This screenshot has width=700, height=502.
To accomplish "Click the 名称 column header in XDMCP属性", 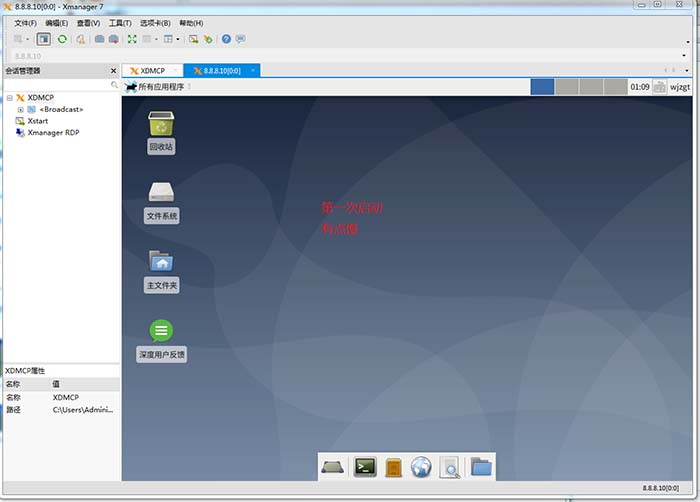I will tap(26, 384).
